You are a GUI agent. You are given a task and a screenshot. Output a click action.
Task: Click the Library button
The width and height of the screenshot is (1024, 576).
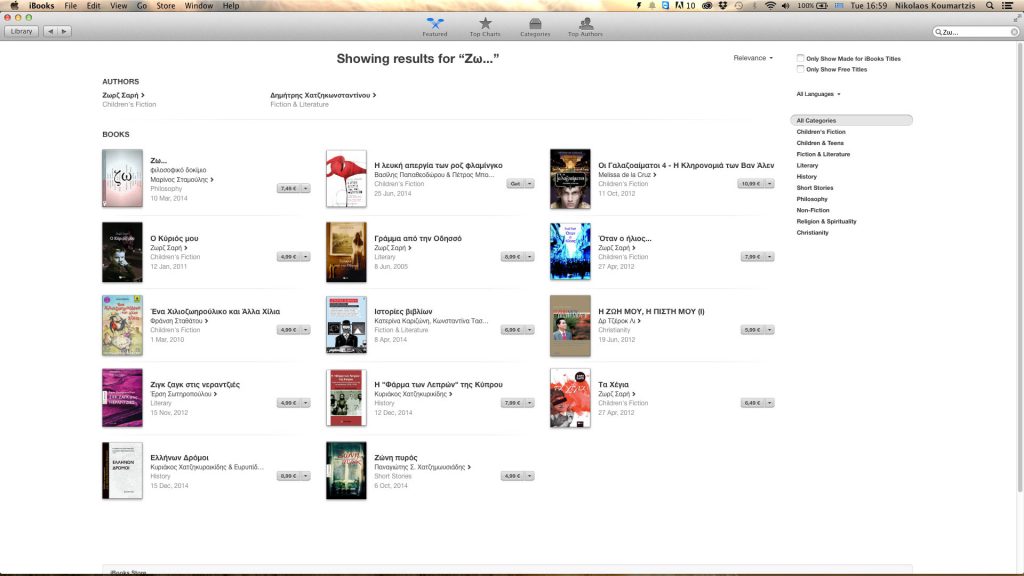(22, 31)
